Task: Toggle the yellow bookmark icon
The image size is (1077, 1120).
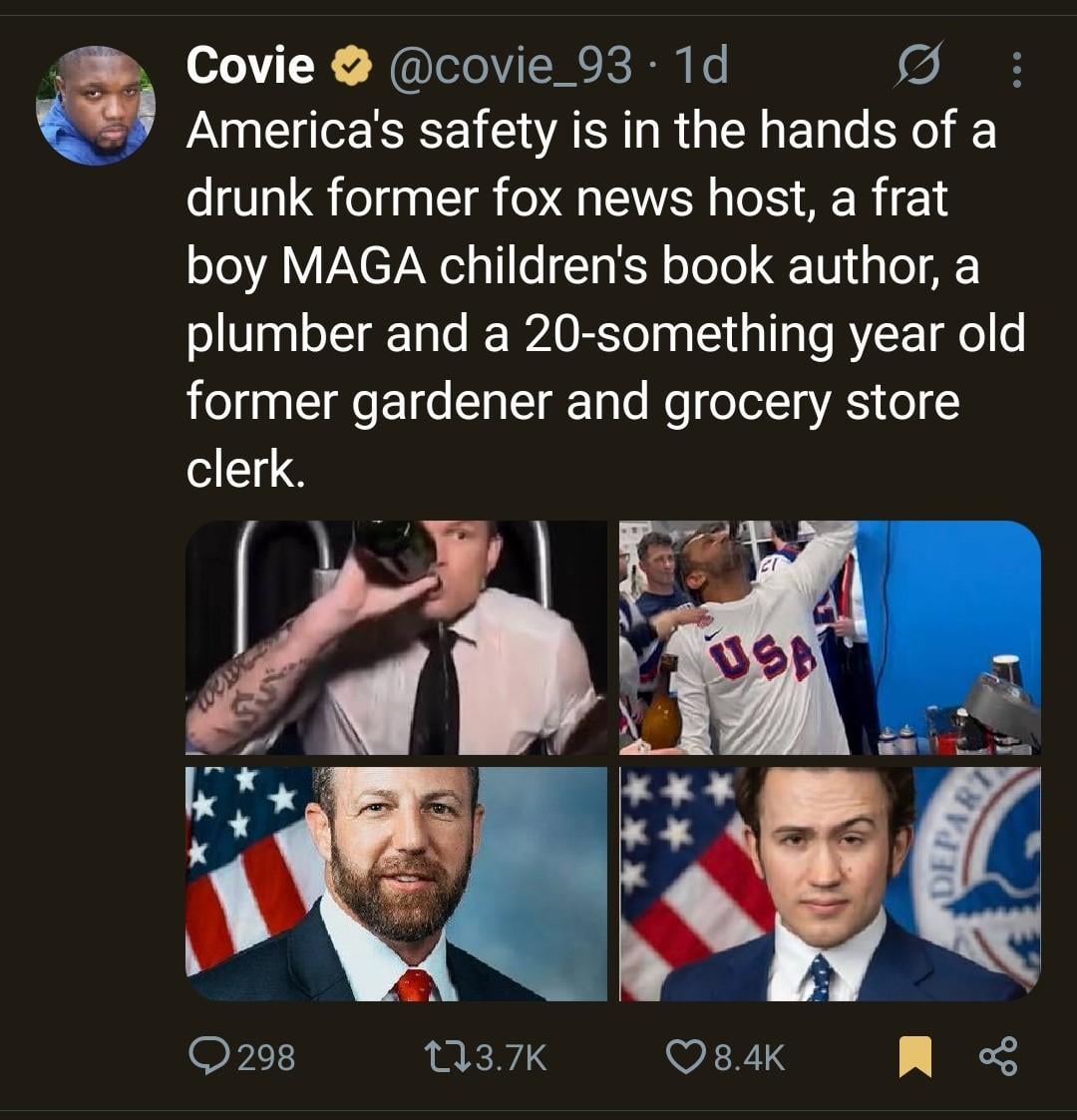Action: click(913, 1057)
